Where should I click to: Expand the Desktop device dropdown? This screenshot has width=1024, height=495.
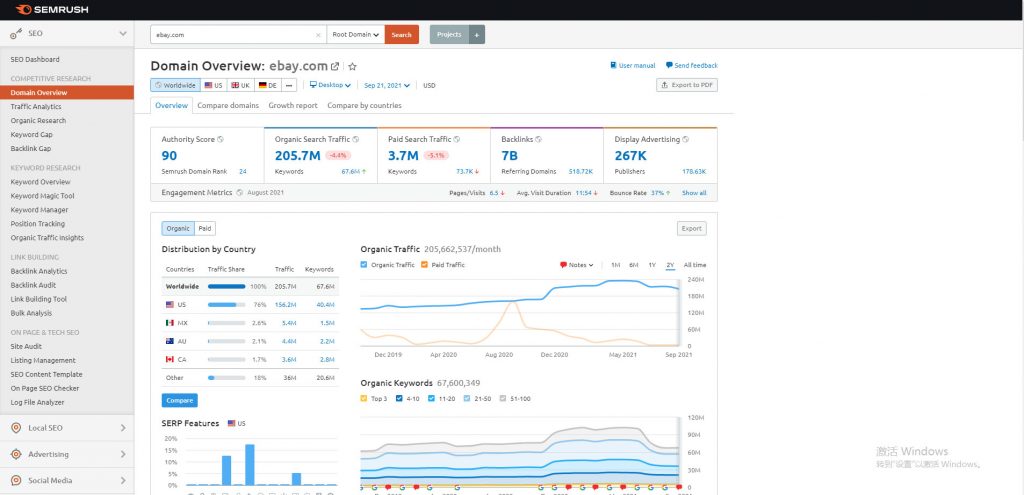point(329,85)
